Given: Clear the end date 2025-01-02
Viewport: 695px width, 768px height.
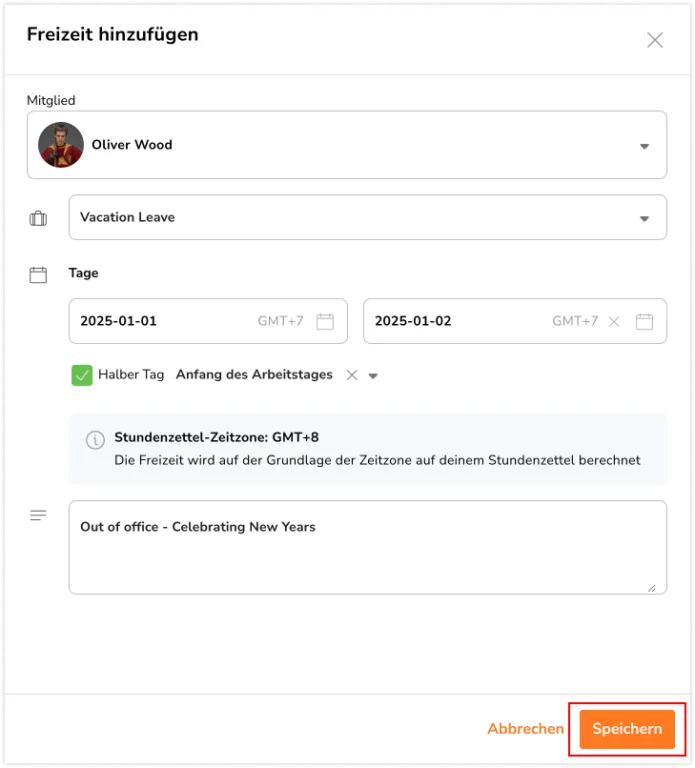Looking at the screenshot, I should tap(614, 321).
